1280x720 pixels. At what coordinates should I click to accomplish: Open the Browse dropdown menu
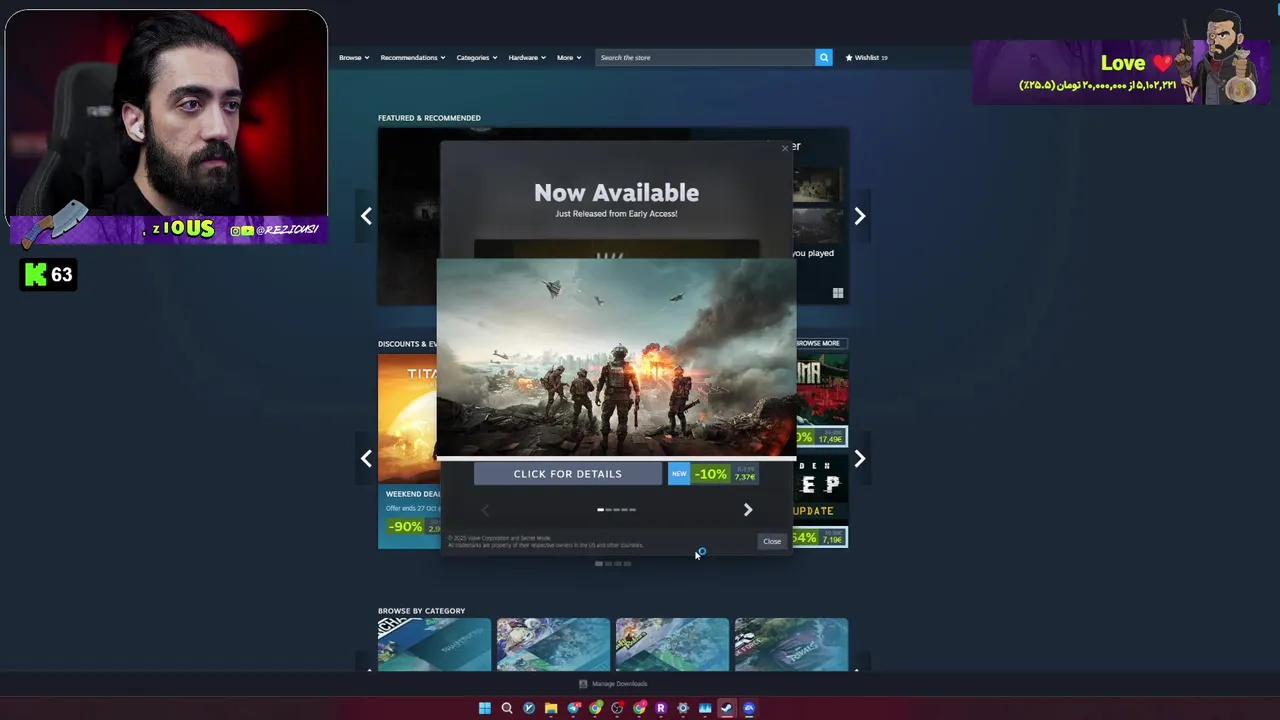[x=354, y=58]
